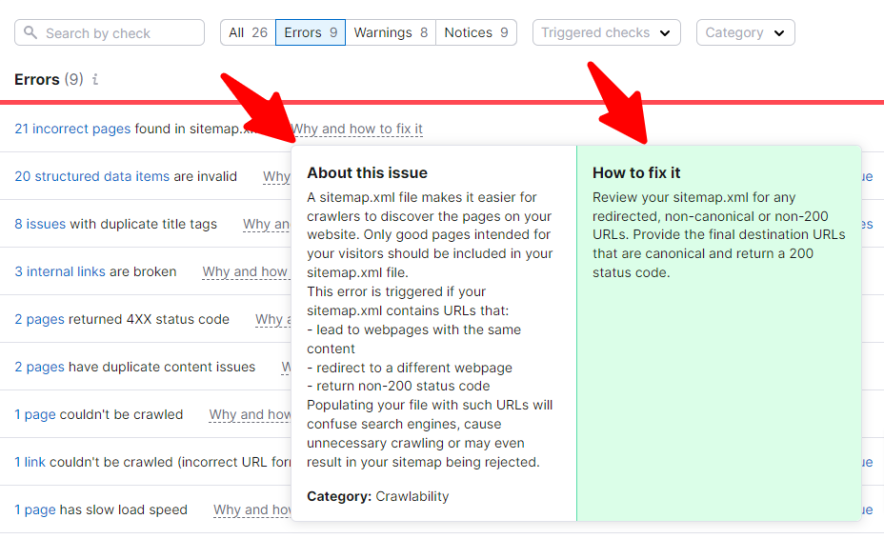Select the Errors 9 tab
Viewport: 884px width, 539px height.
click(310, 33)
